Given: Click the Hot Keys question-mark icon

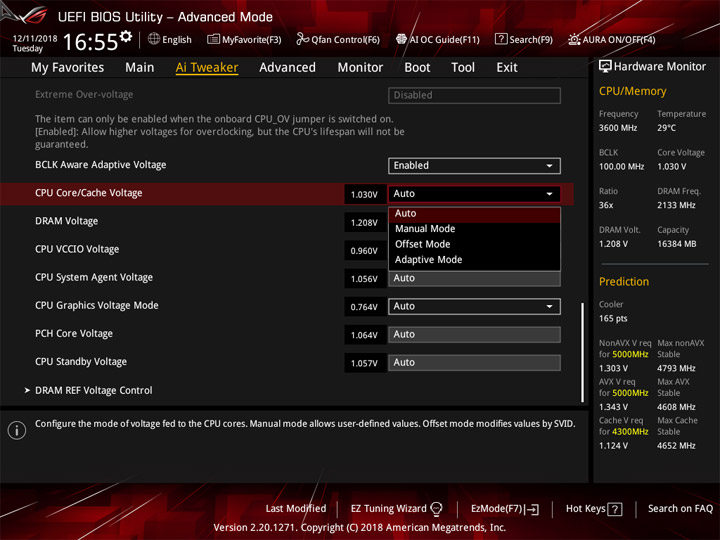Looking at the screenshot, I should pos(615,509).
